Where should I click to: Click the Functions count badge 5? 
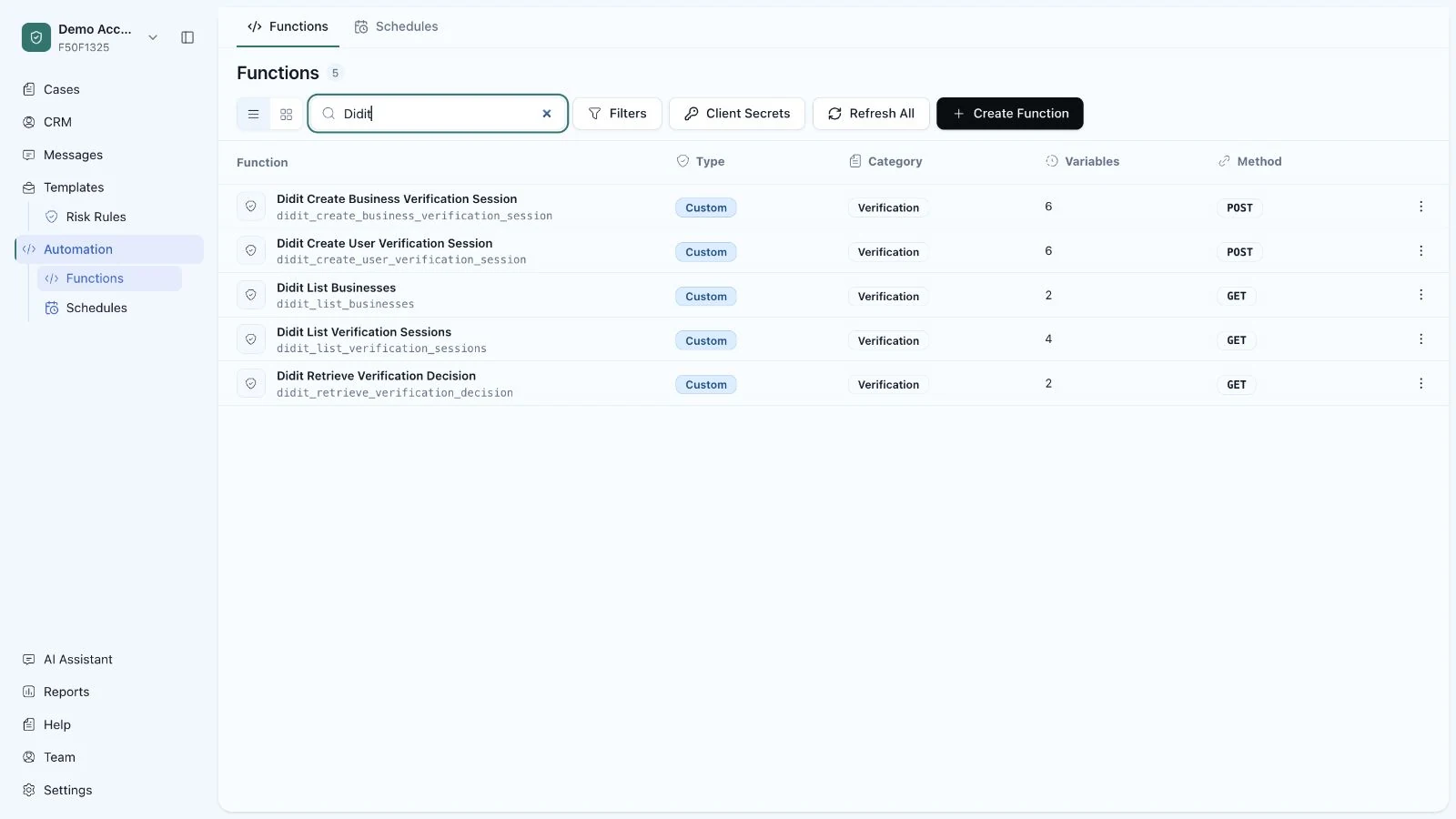335,73
